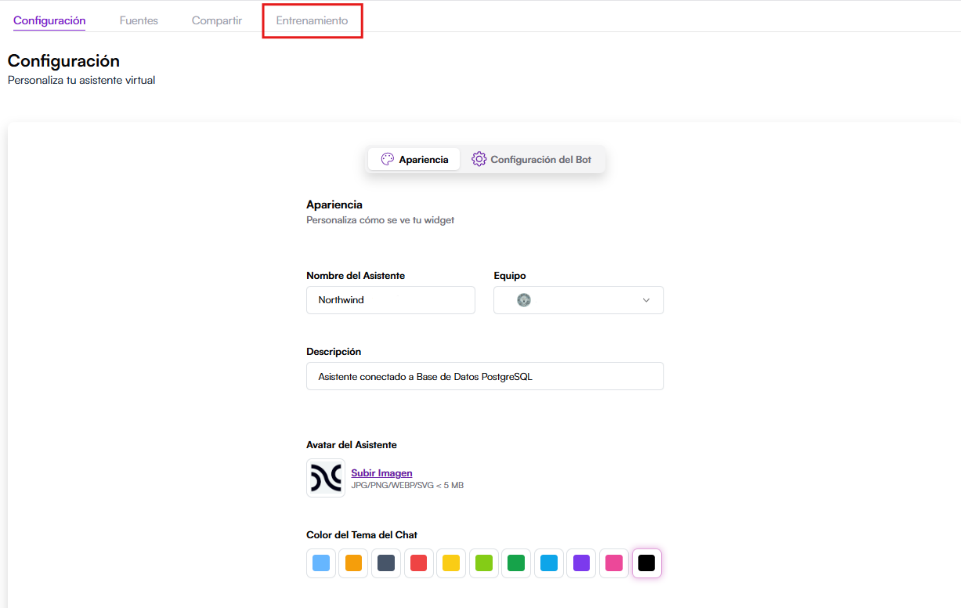
Task: Pick the red chat theme color
Action: point(418,563)
